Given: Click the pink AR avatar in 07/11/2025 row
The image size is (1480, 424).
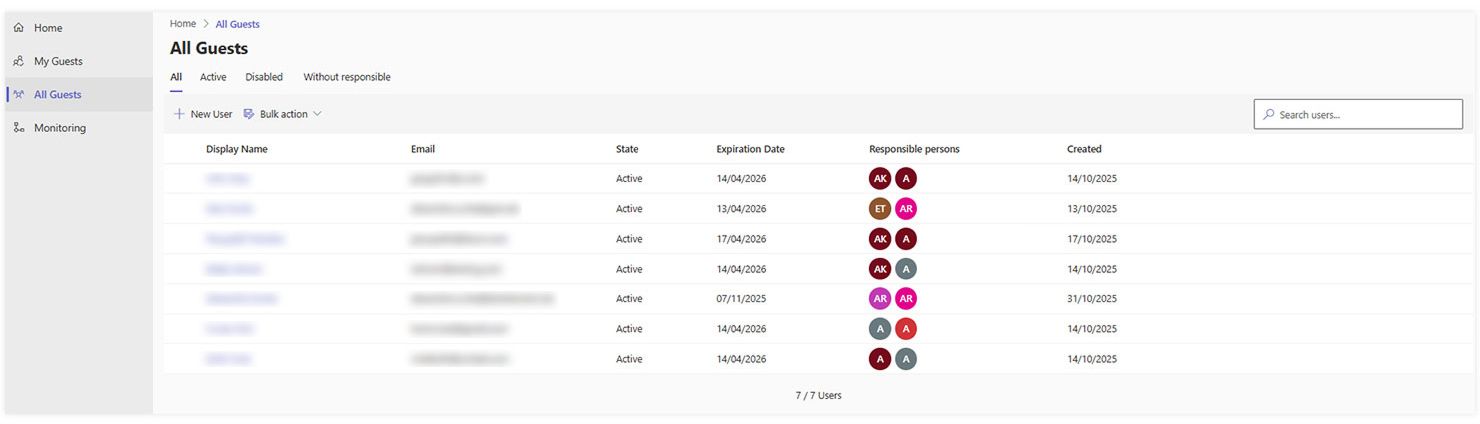Looking at the screenshot, I should 906,299.
